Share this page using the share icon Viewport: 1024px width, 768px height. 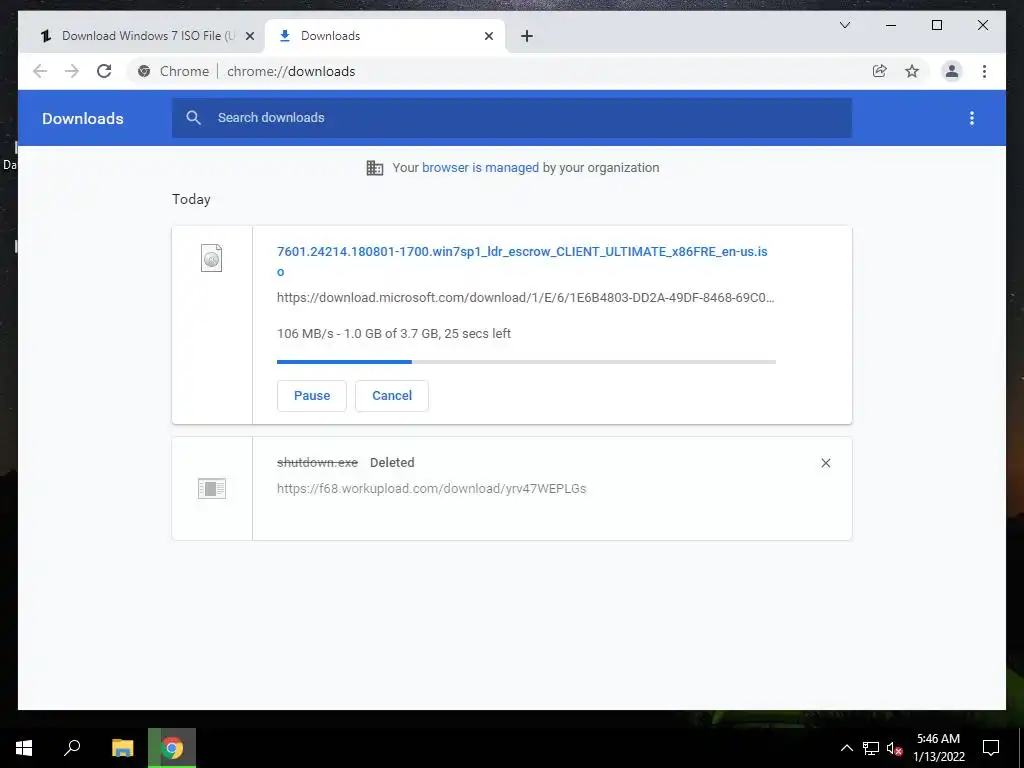tap(880, 71)
